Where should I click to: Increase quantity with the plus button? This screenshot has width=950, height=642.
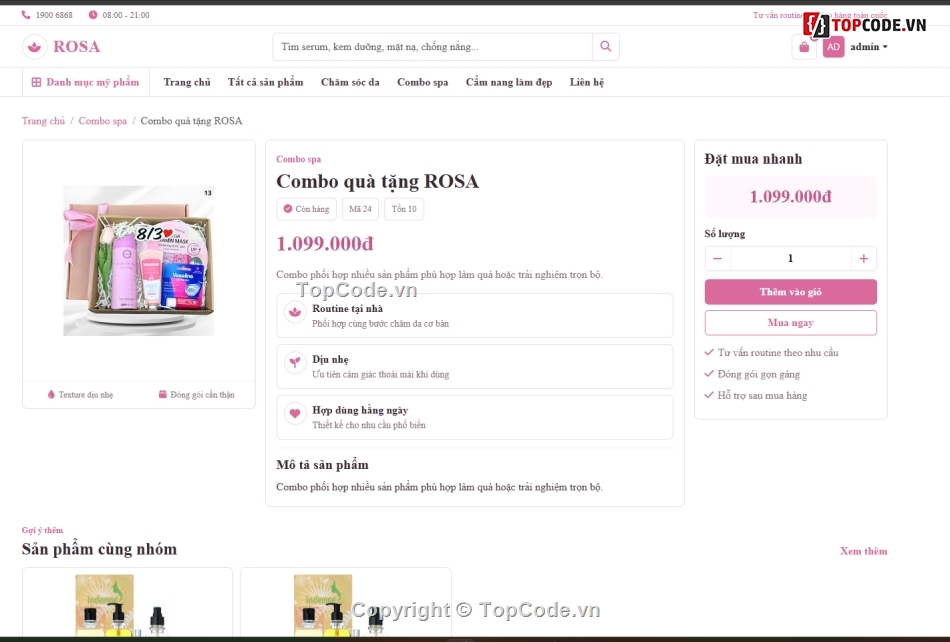[x=863, y=259]
